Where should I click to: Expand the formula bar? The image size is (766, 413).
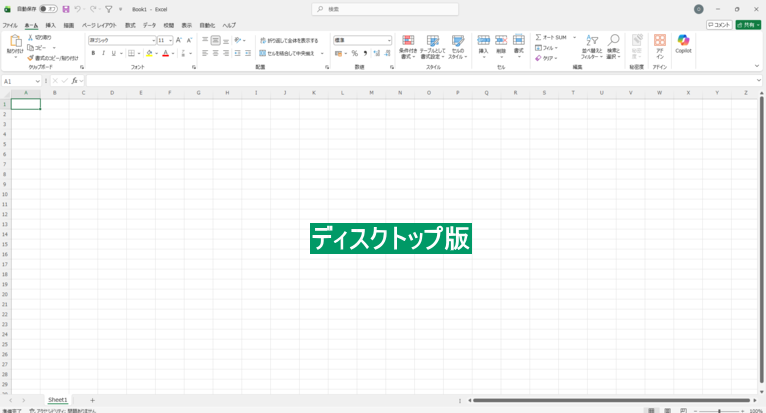pos(759,81)
